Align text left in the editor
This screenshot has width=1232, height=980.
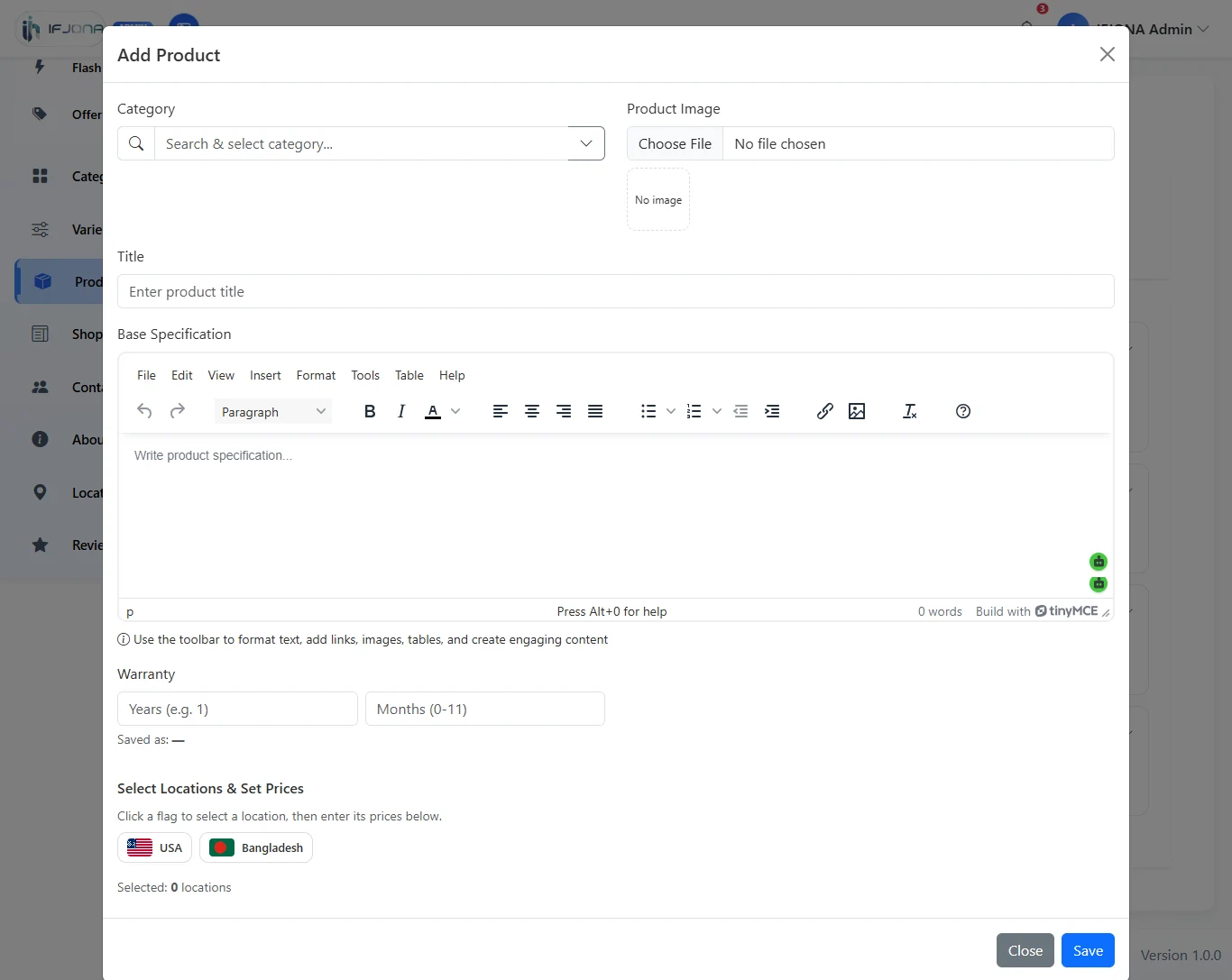[x=501, y=411]
